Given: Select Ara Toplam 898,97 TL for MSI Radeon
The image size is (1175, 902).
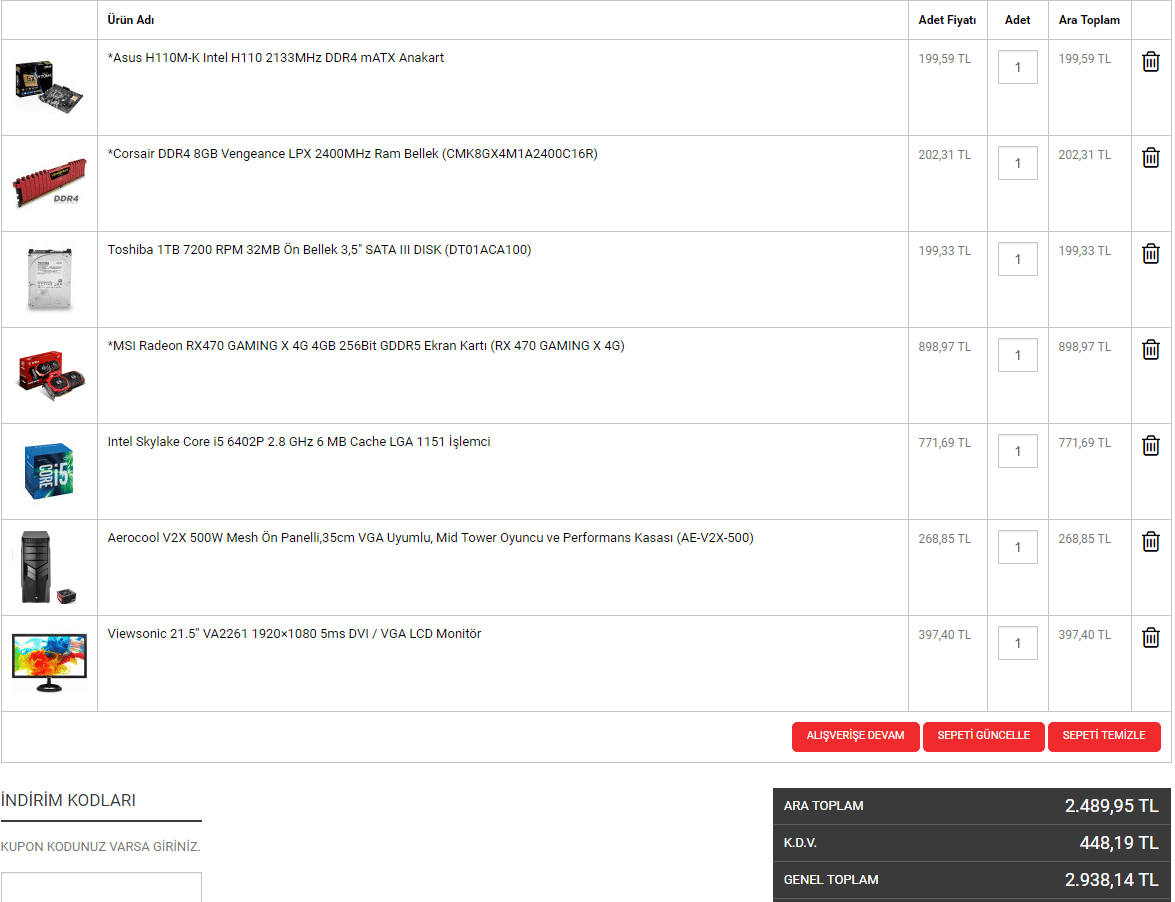Looking at the screenshot, I should coord(1084,346).
